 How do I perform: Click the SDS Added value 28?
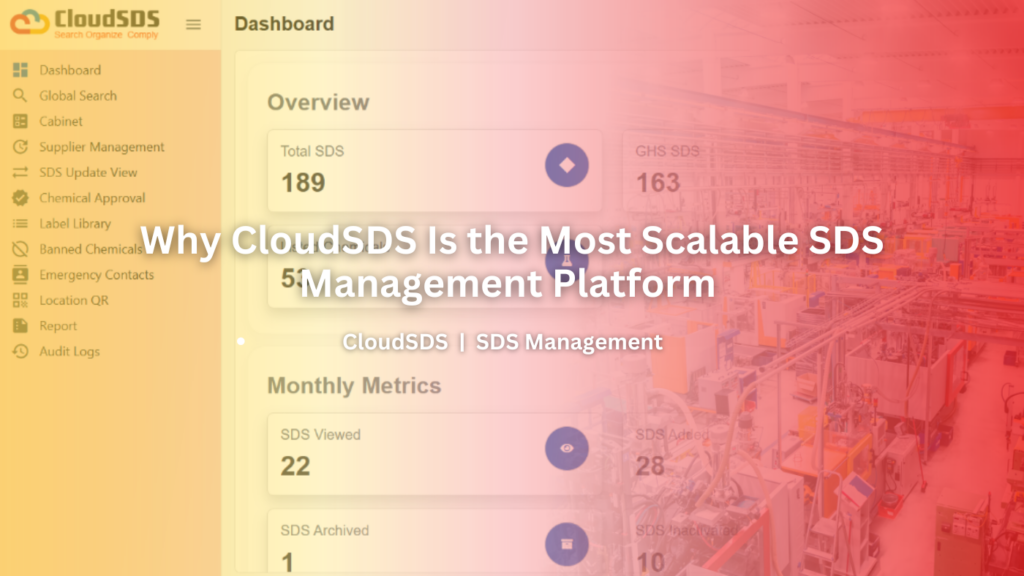point(650,466)
